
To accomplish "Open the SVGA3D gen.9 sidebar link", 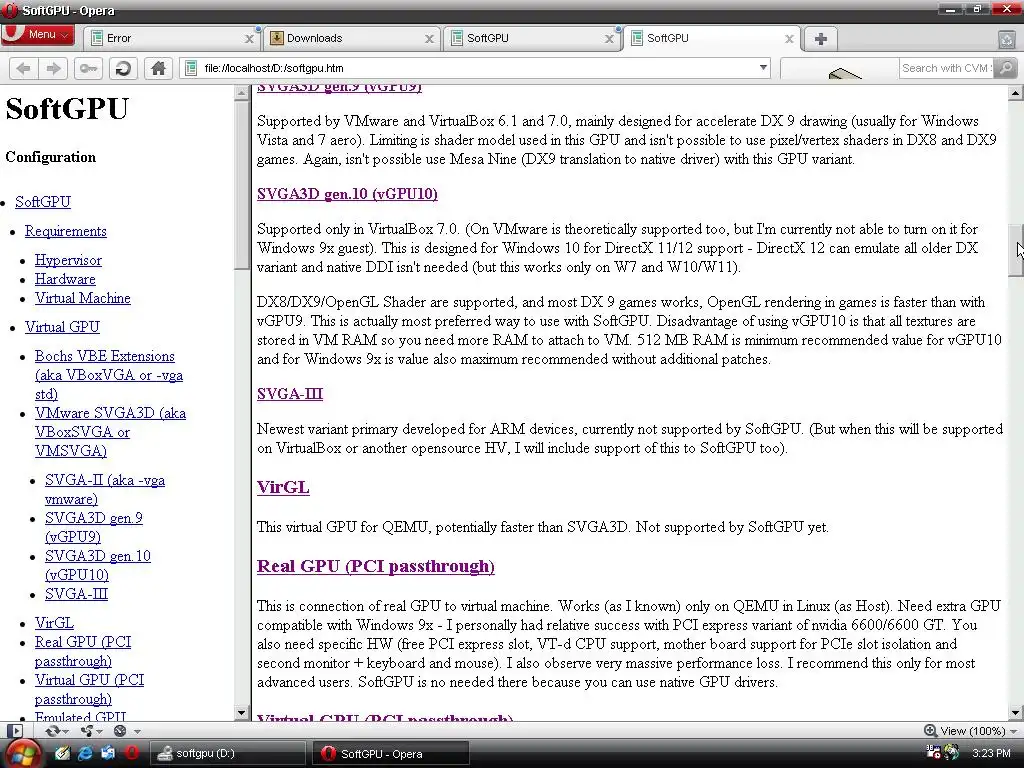I will click(93, 527).
